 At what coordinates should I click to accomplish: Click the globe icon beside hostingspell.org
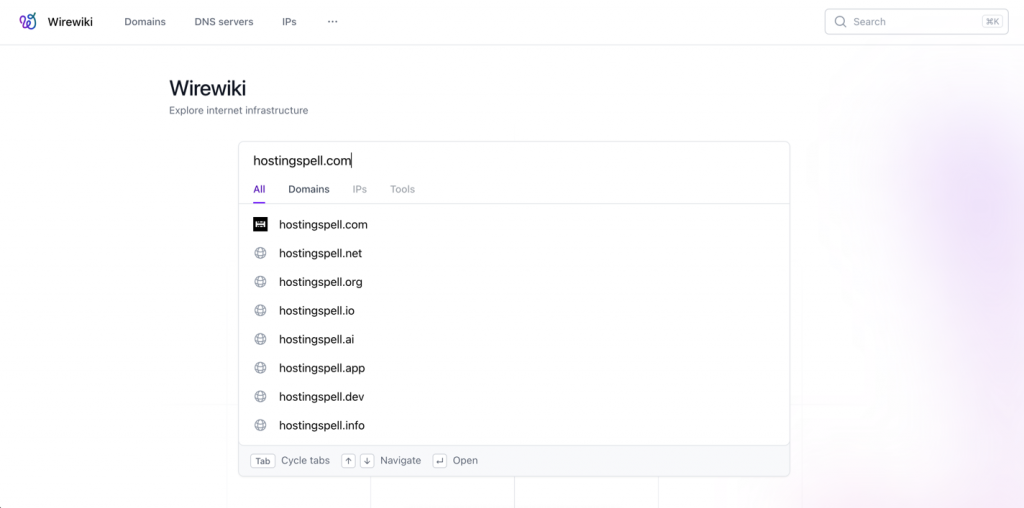click(x=261, y=282)
